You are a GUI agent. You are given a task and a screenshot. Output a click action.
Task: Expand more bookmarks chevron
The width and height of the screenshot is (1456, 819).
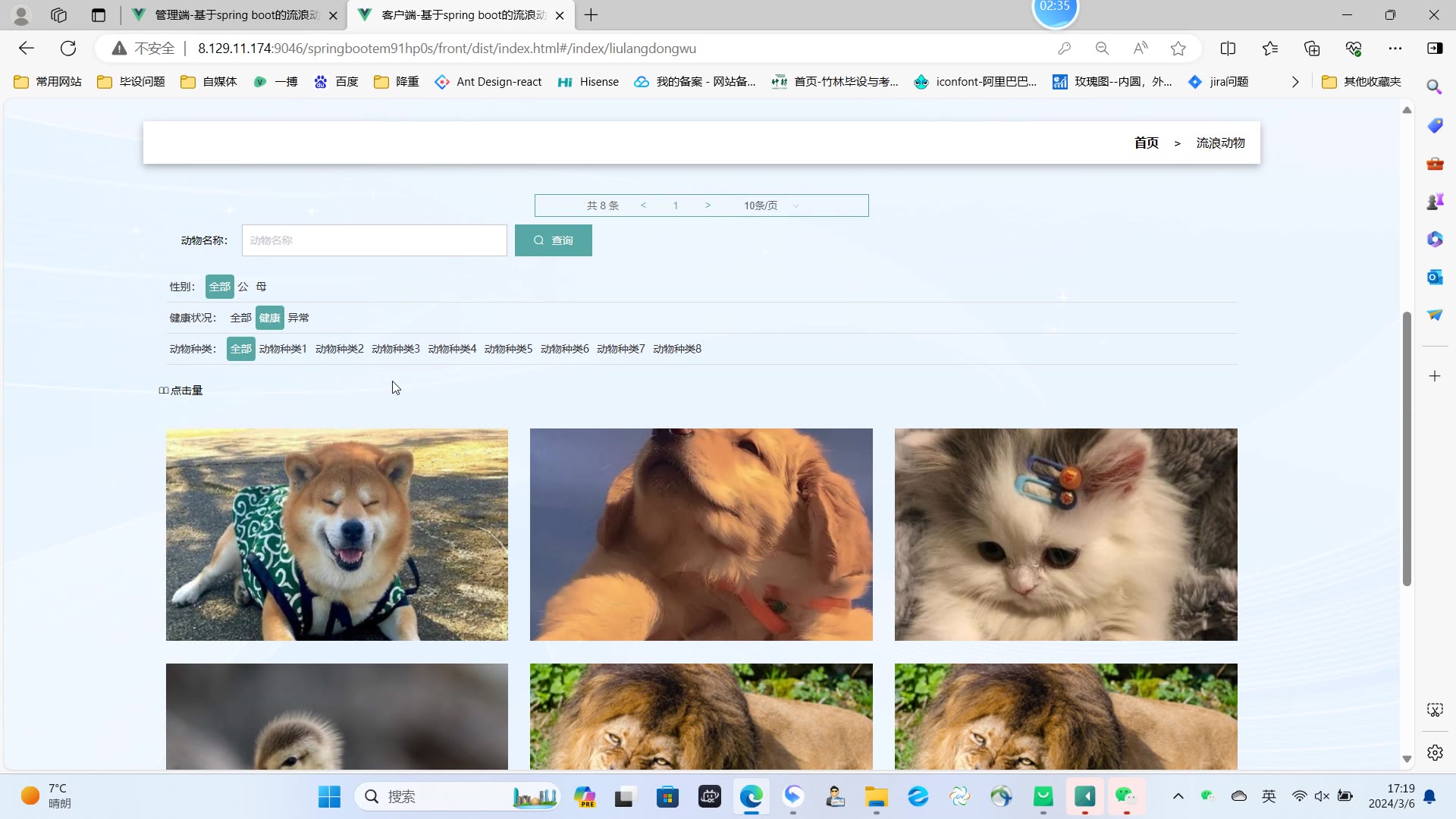coord(1294,82)
